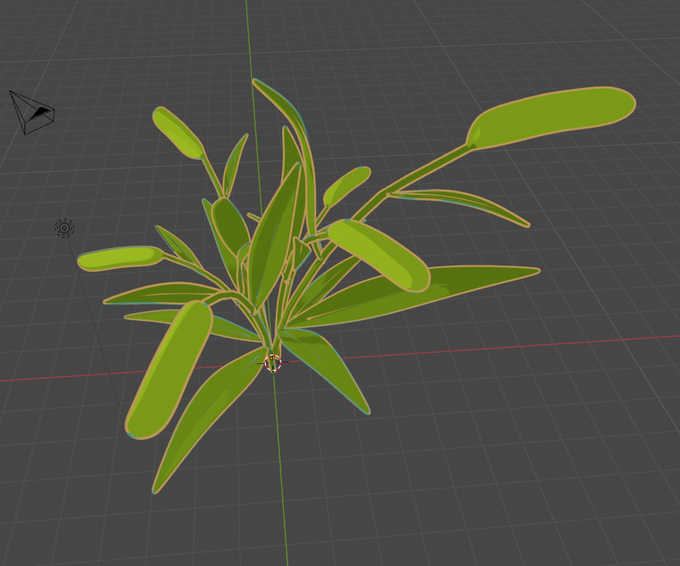Click the 3D cursor at the plant base
The width and height of the screenshot is (680, 566).
tap(273, 363)
